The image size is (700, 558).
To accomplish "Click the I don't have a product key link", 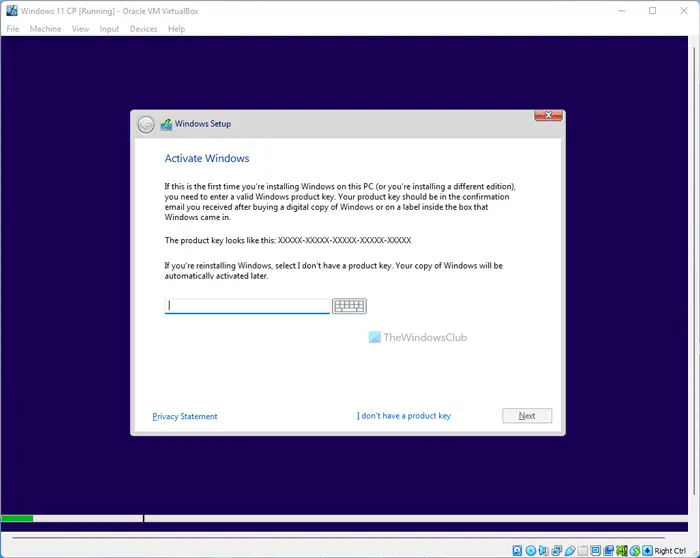I will click(x=404, y=416).
